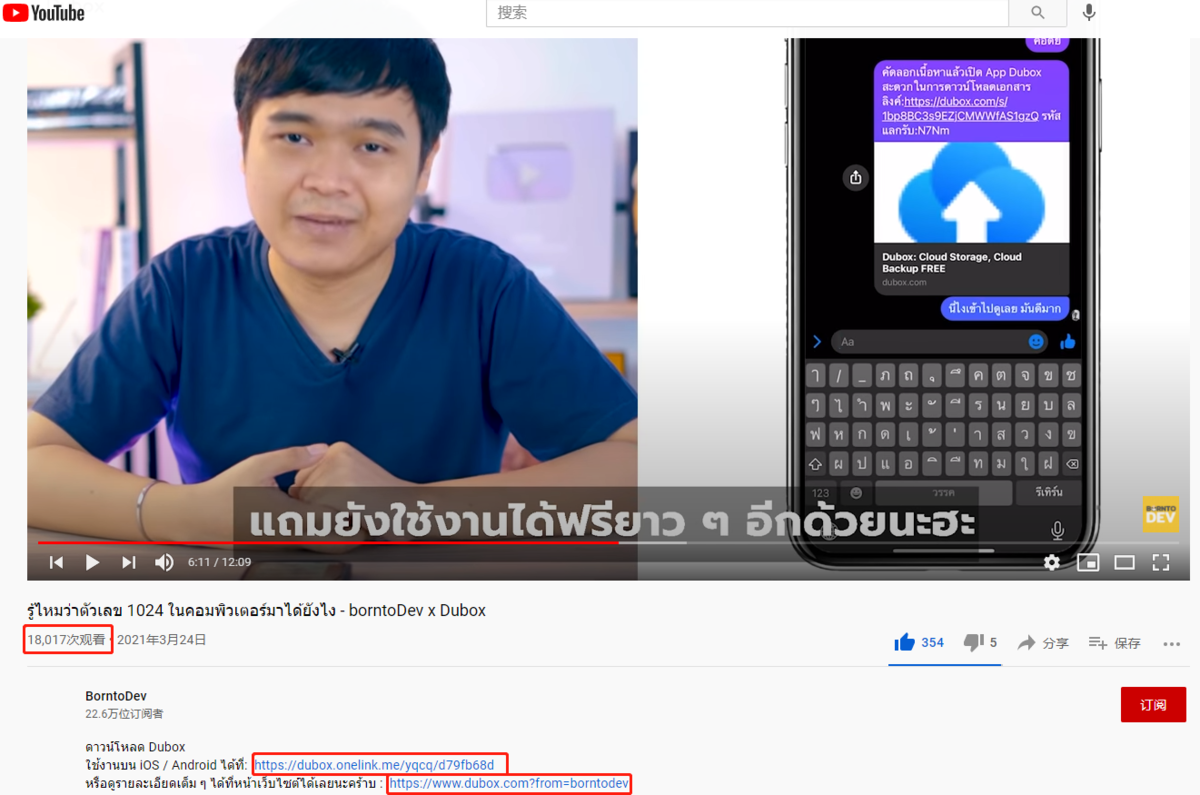Focus the 搜索 search field

coord(748,13)
